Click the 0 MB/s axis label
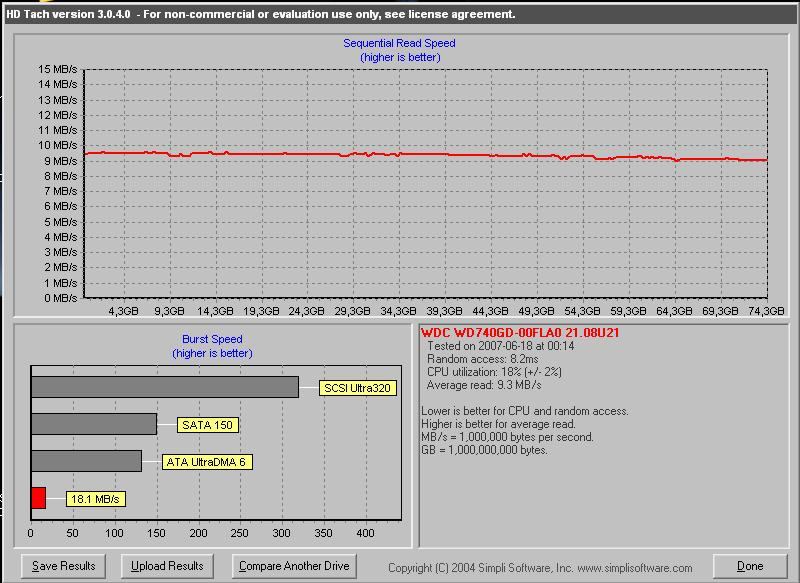The image size is (800, 583). tap(60, 298)
